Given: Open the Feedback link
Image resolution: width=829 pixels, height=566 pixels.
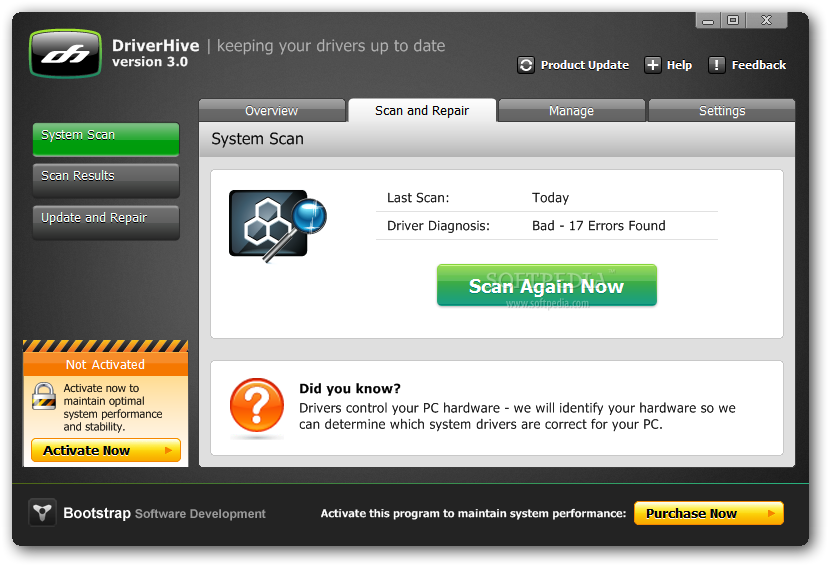Looking at the screenshot, I should 759,65.
